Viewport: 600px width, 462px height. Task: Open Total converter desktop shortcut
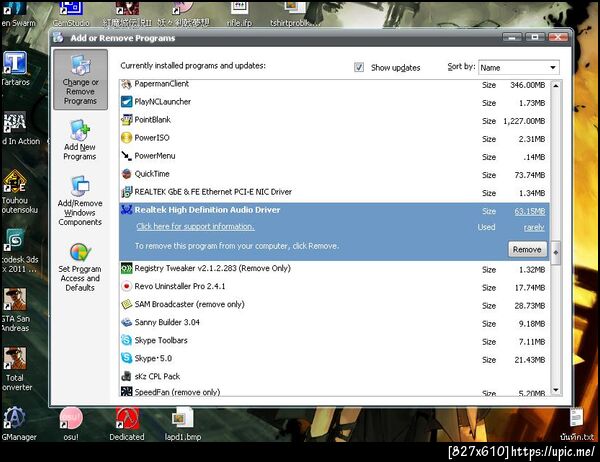pos(15,369)
